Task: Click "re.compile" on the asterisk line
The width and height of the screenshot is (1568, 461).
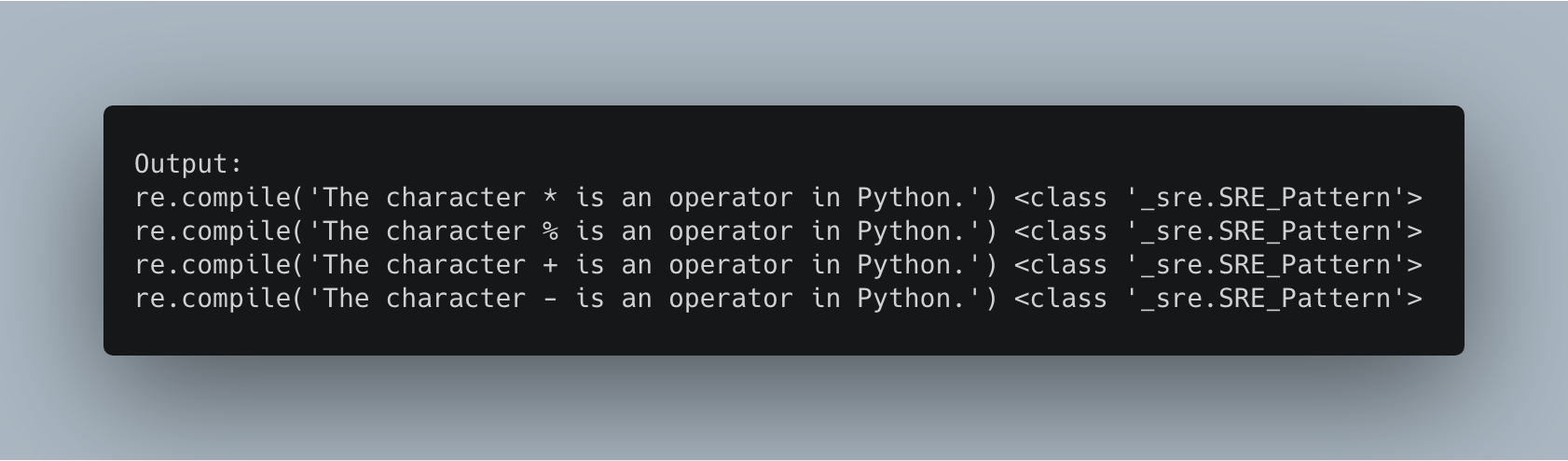Action: click(x=213, y=198)
